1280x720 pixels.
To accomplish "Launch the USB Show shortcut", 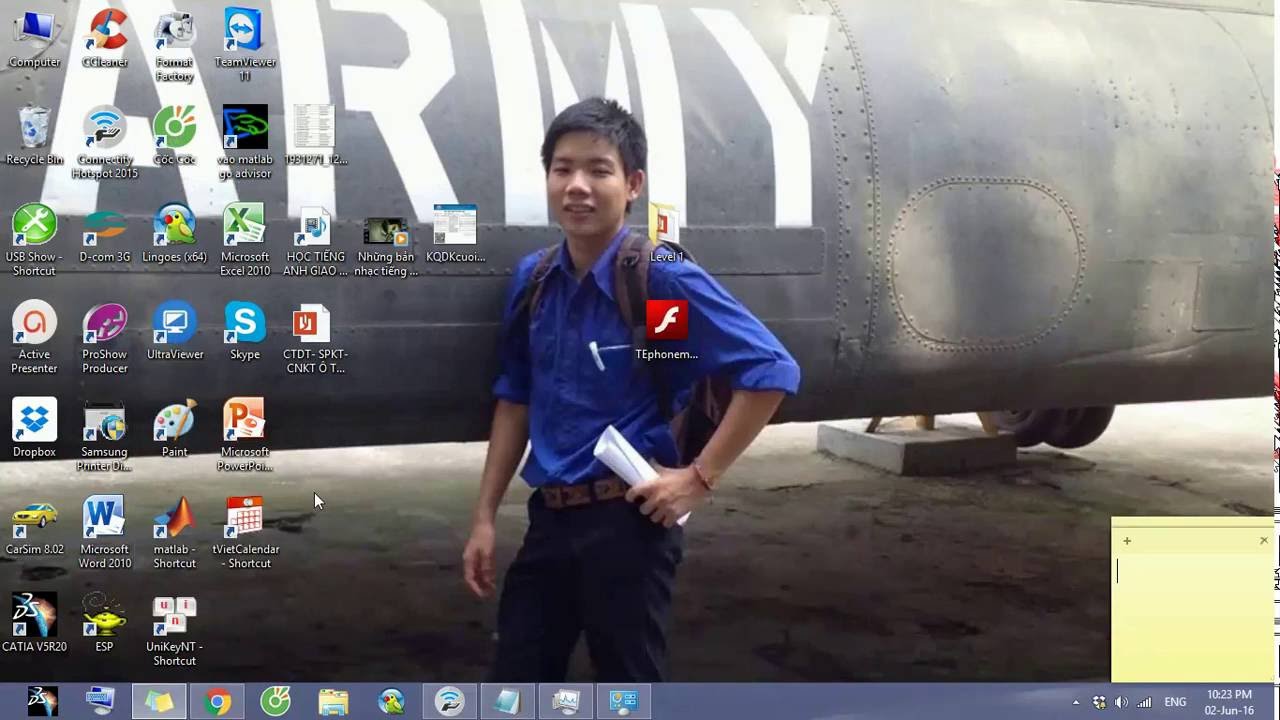I will [x=34, y=240].
